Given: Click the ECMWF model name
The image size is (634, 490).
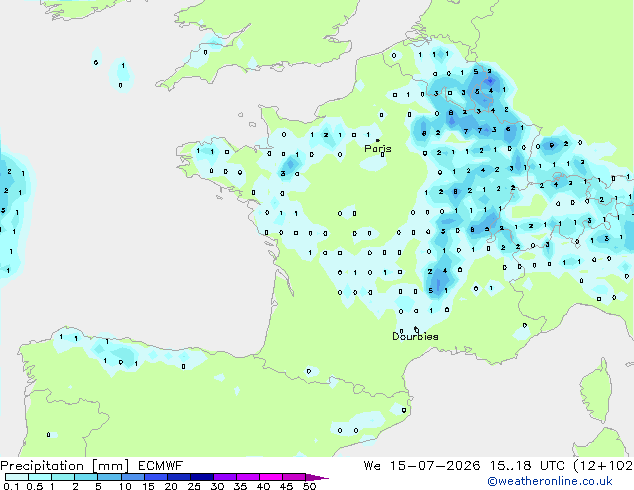Looking at the screenshot, I should coord(161,466).
